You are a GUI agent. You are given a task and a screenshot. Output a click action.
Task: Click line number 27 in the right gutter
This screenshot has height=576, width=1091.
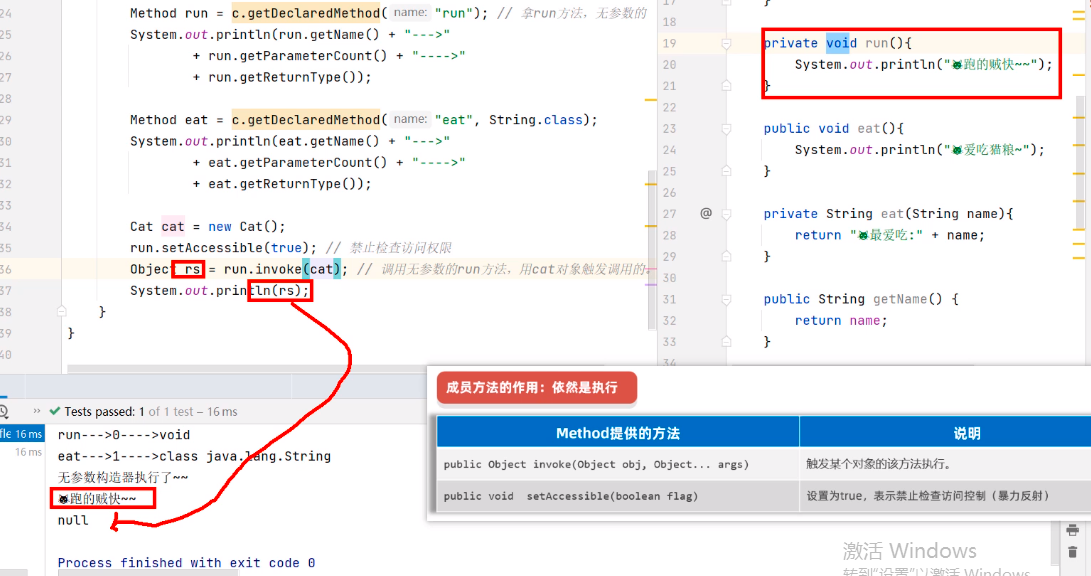coord(669,214)
